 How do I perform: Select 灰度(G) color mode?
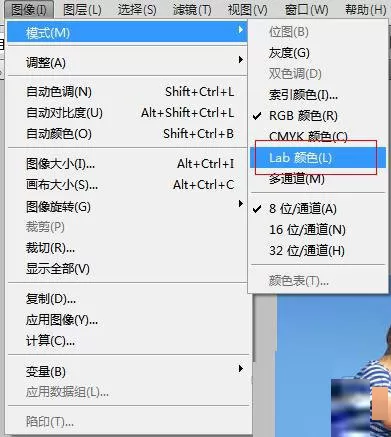(318, 53)
